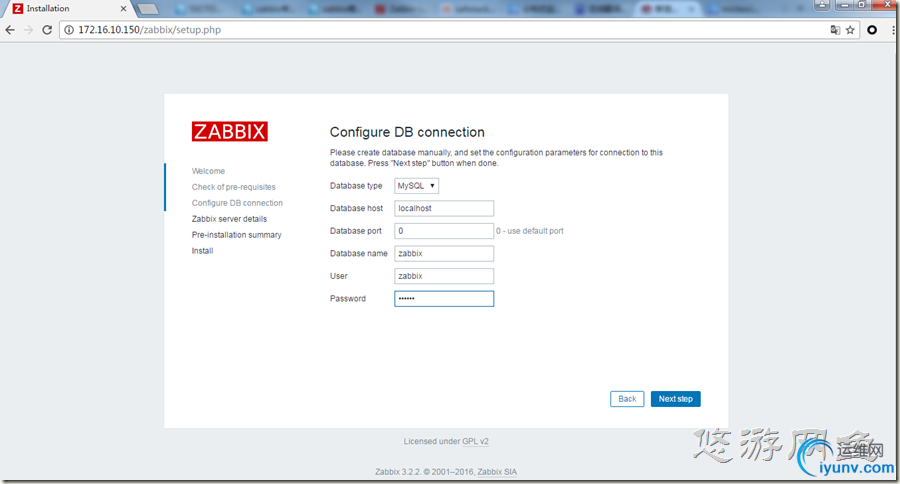Select the Installation browser tab
Image resolution: width=900 pixels, height=484 pixels.
(x=66, y=9)
